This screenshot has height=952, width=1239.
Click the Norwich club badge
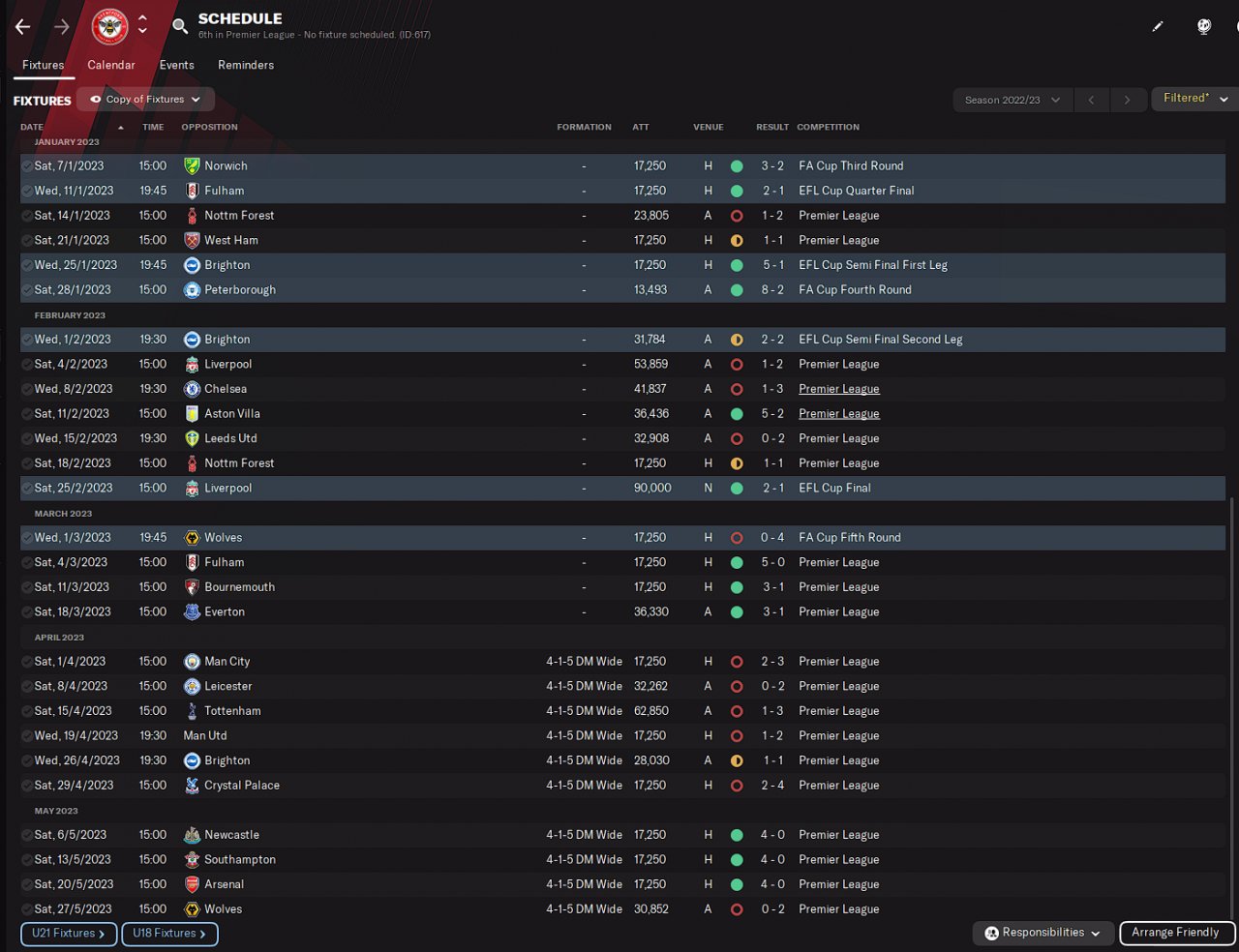(x=192, y=166)
